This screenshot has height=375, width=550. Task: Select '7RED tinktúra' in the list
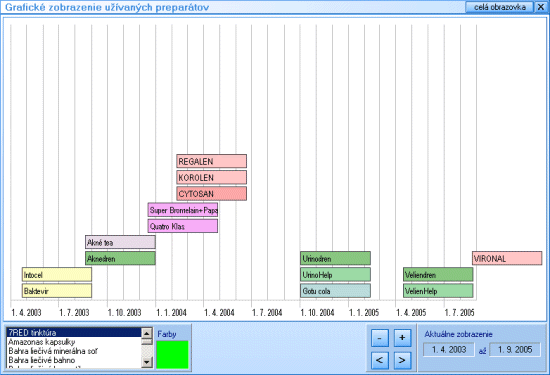[74, 333]
